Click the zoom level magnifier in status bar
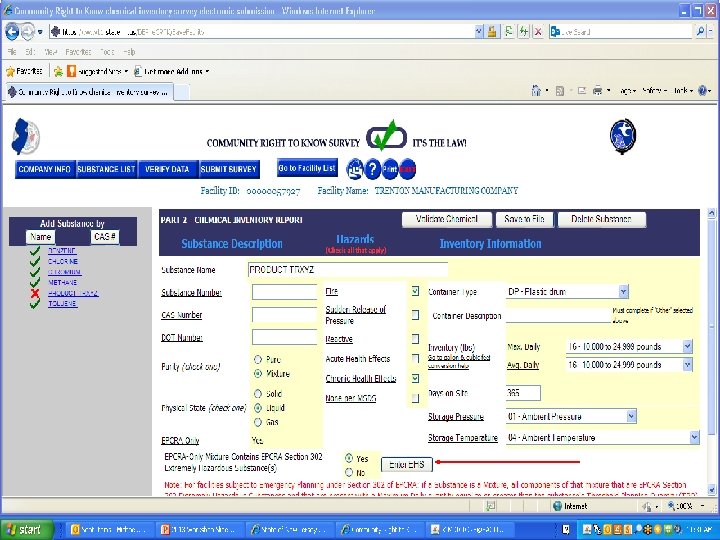Image resolution: width=720 pixels, height=540 pixels. click(x=671, y=506)
